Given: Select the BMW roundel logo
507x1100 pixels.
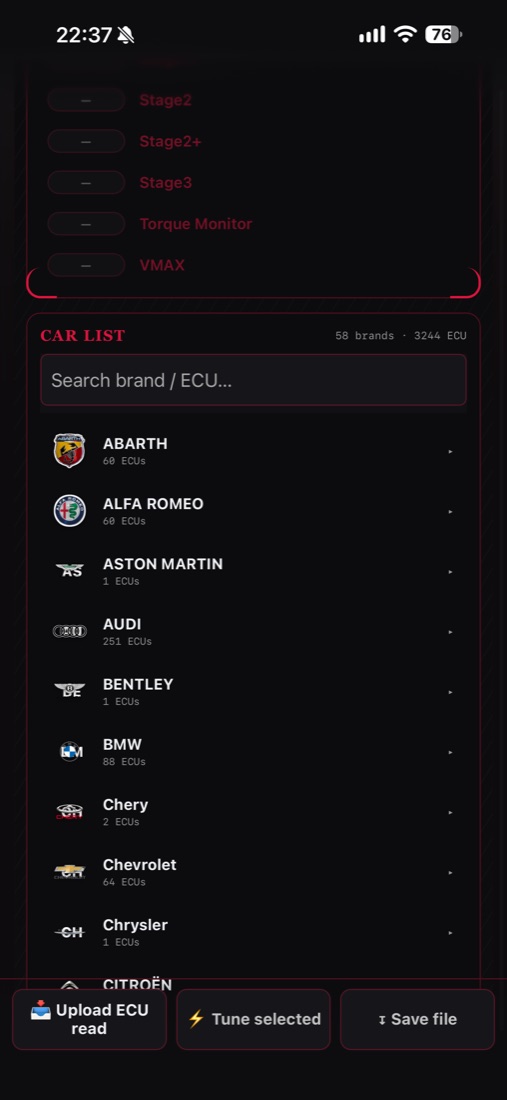Looking at the screenshot, I should 70,751.
